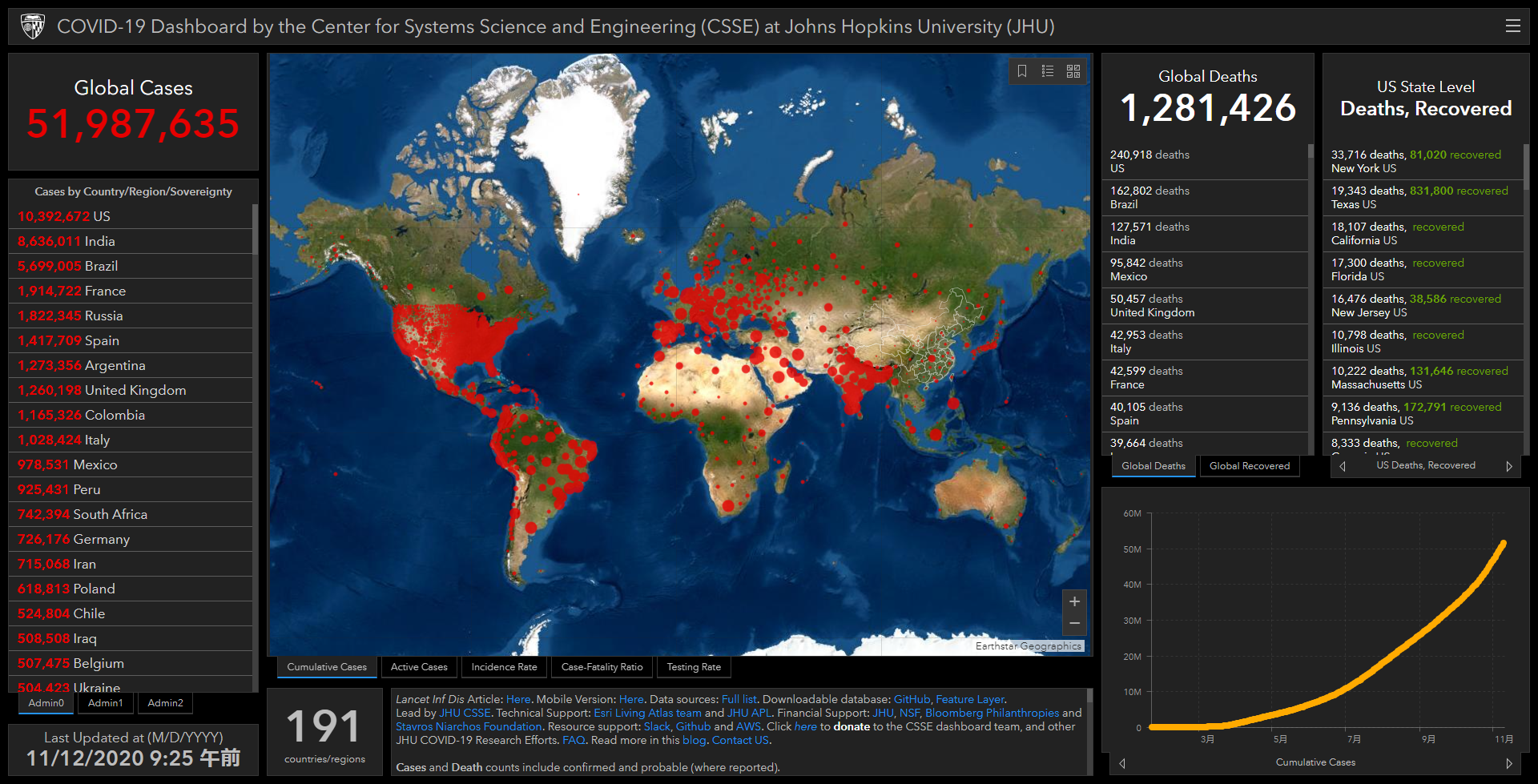
Task: Switch to the Active Cases map tab
Action: 419,667
